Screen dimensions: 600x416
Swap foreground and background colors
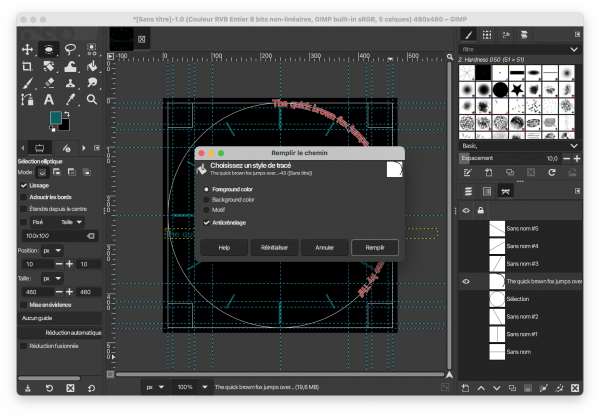[67, 114]
